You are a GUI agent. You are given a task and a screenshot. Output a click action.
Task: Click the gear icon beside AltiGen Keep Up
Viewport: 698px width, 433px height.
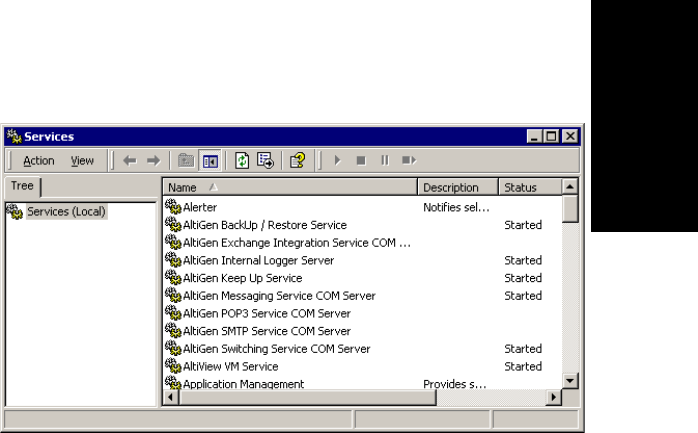point(173,277)
